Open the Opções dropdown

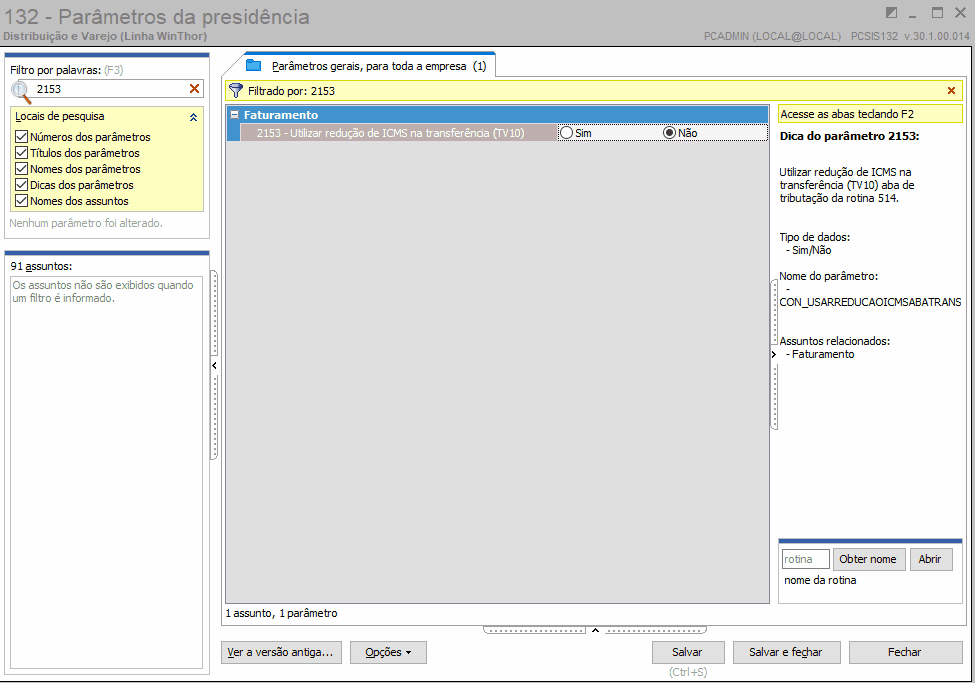388,652
